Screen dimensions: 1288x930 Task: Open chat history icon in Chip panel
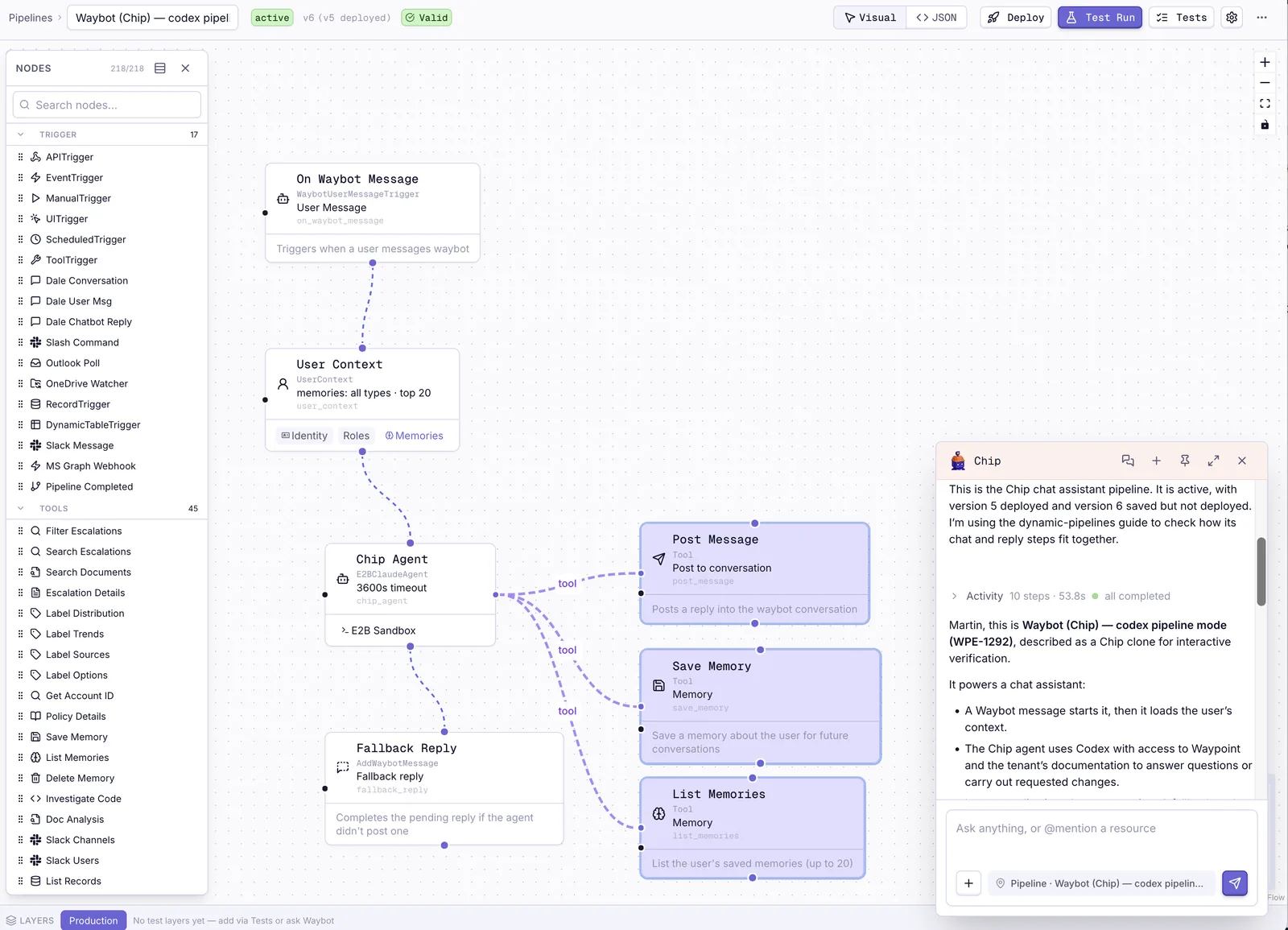[x=1128, y=461]
